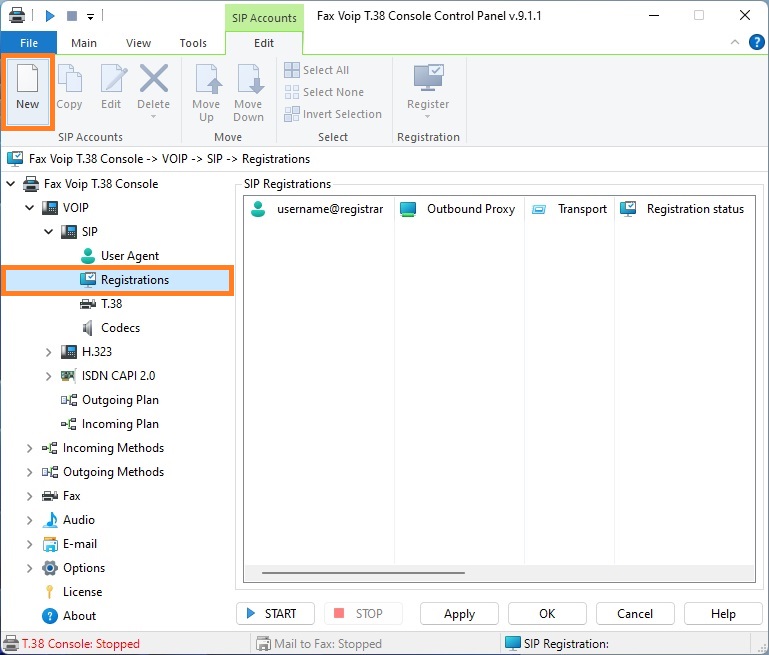Screen dimensions: 769x655
Task: Select Outgoing Plan in the tree
Action: [x=120, y=400]
